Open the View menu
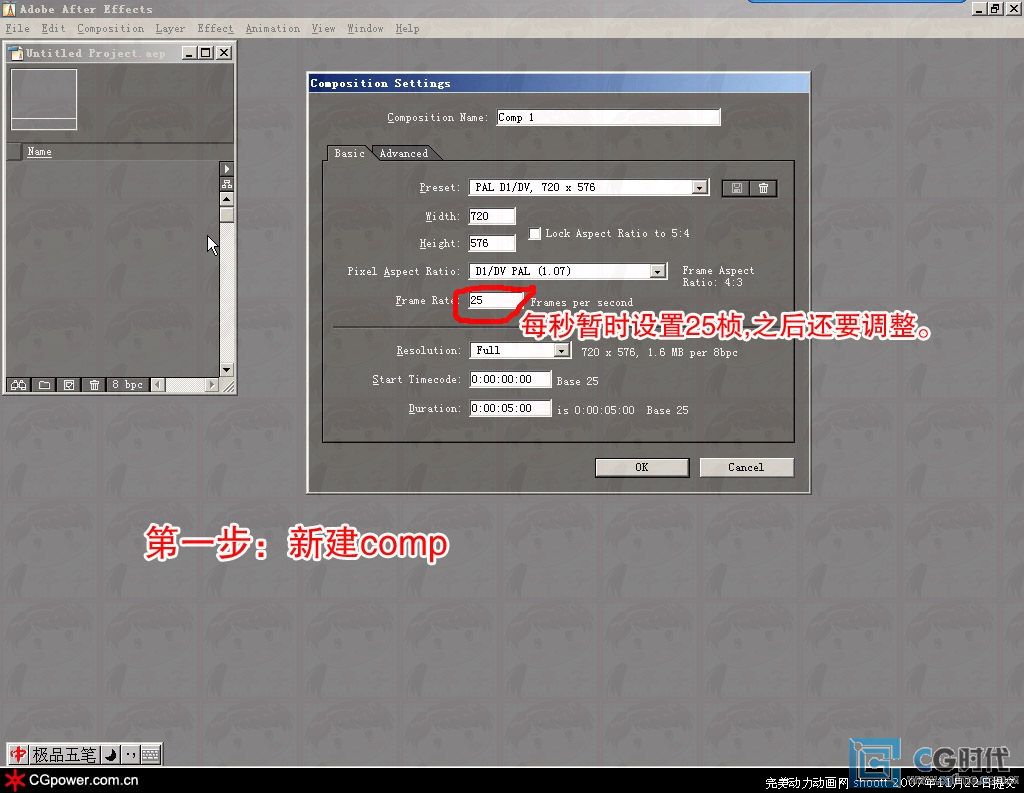This screenshot has width=1024, height=793. [x=323, y=28]
